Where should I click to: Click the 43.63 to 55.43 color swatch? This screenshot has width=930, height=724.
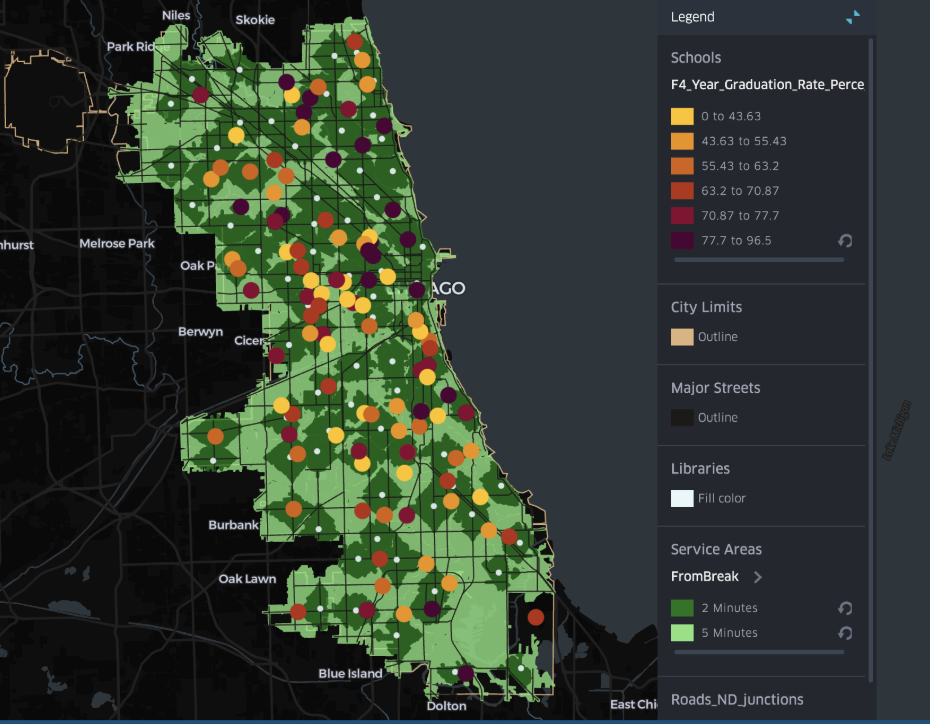click(x=682, y=141)
